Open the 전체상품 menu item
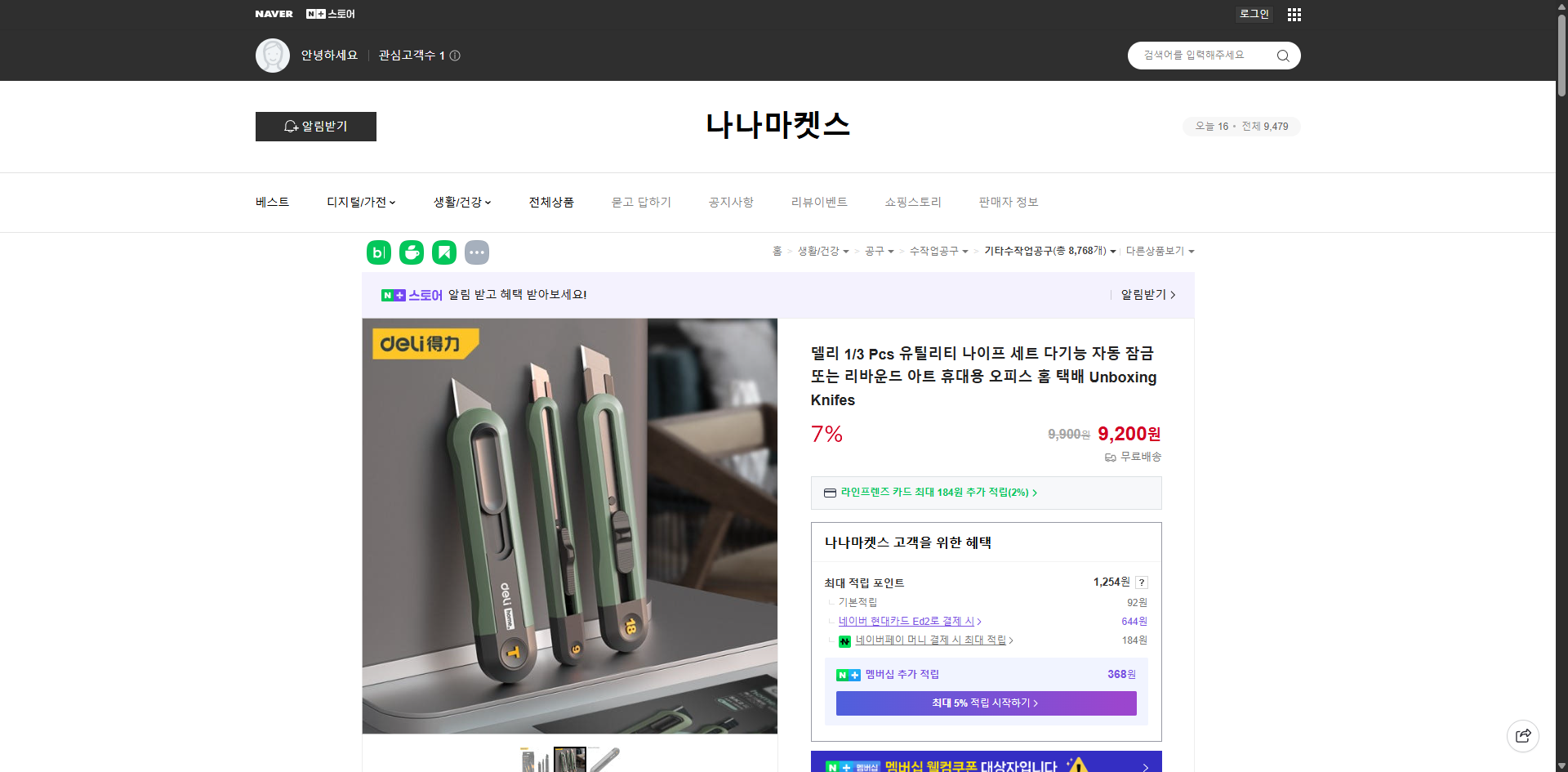Image resolution: width=1568 pixels, height=772 pixels. [x=552, y=202]
